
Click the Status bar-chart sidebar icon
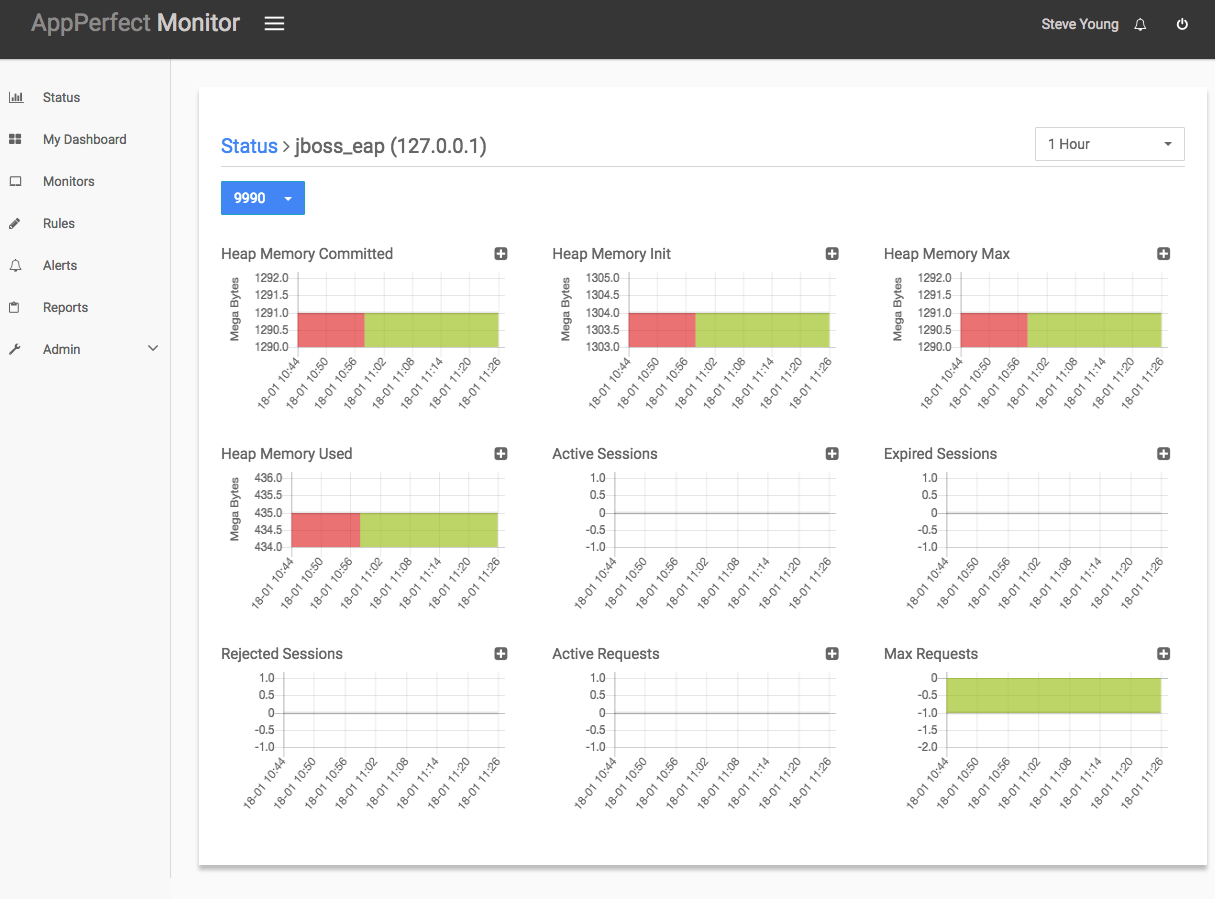[x=15, y=97]
